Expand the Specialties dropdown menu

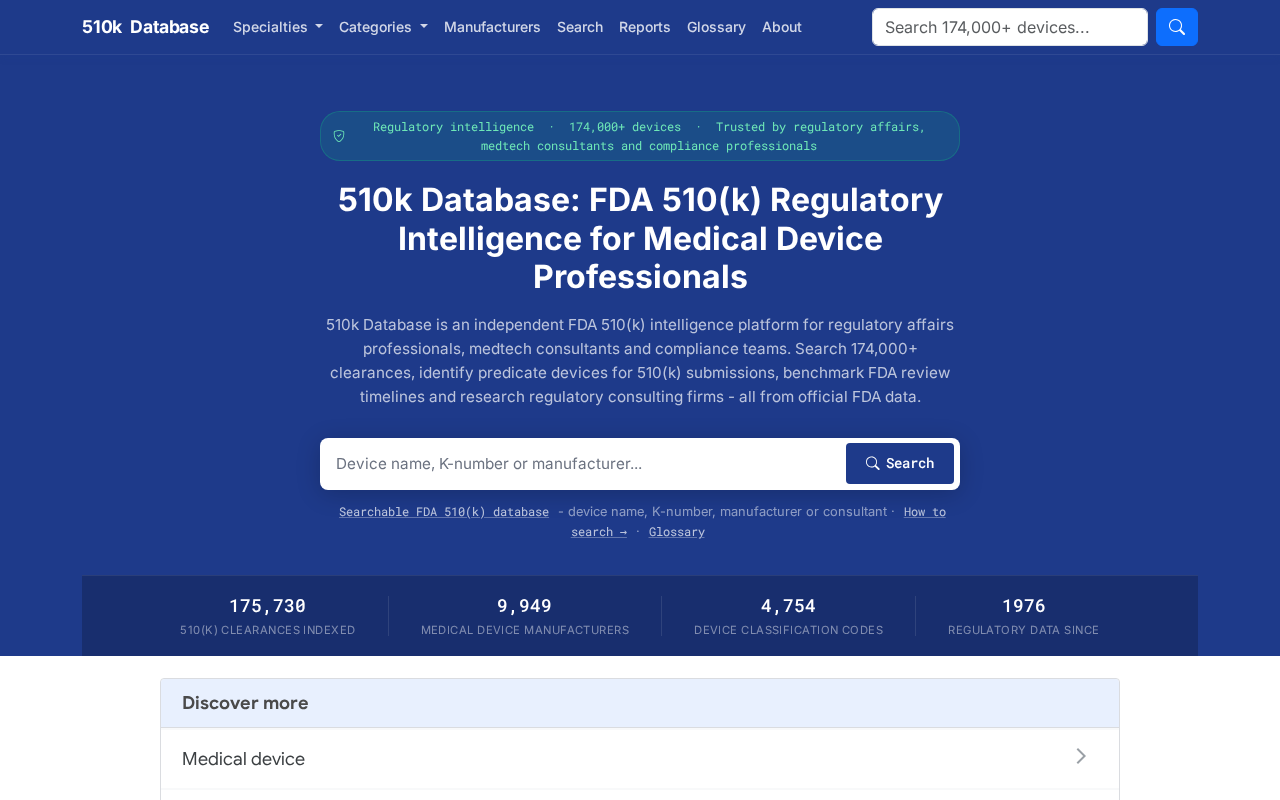(278, 27)
